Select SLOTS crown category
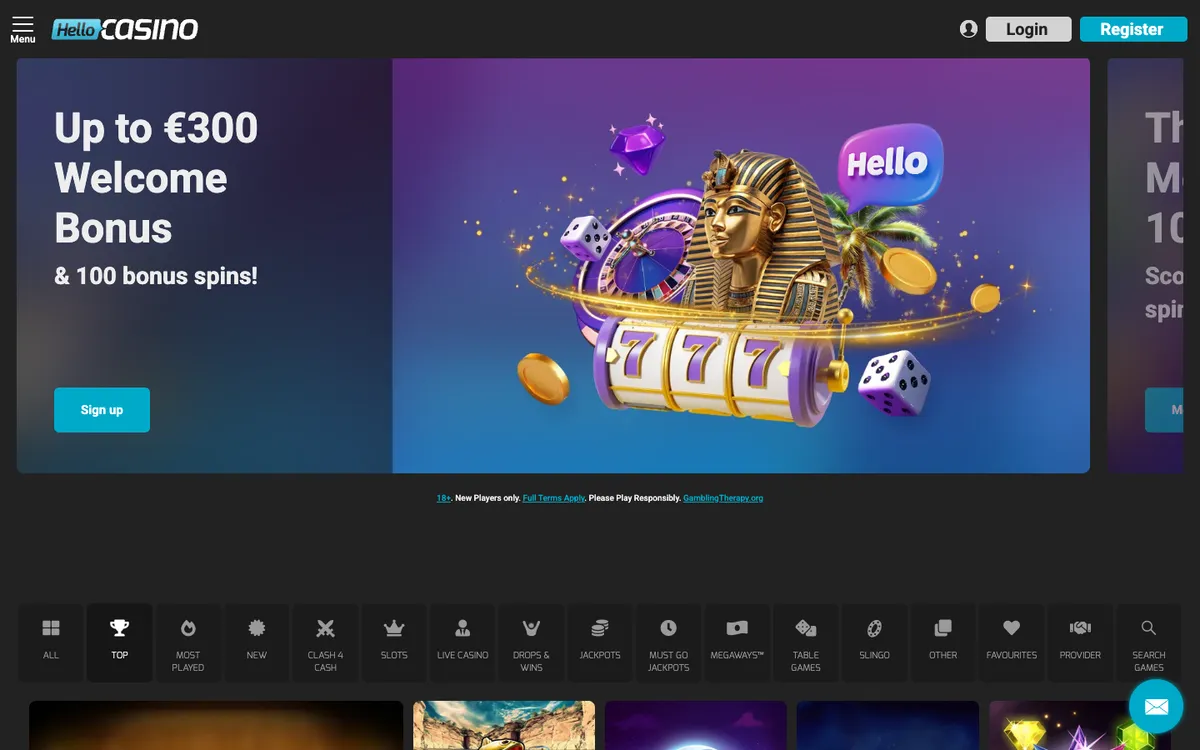The image size is (1200, 750). tap(394, 642)
